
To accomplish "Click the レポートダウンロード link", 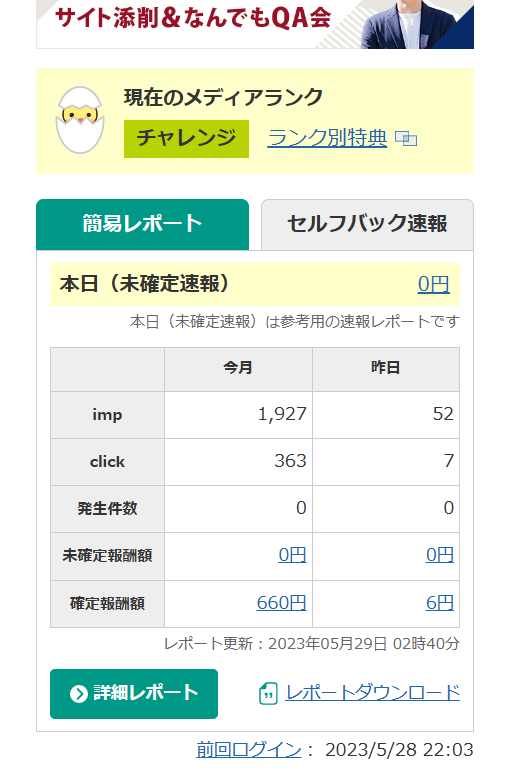I will click(x=373, y=693).
